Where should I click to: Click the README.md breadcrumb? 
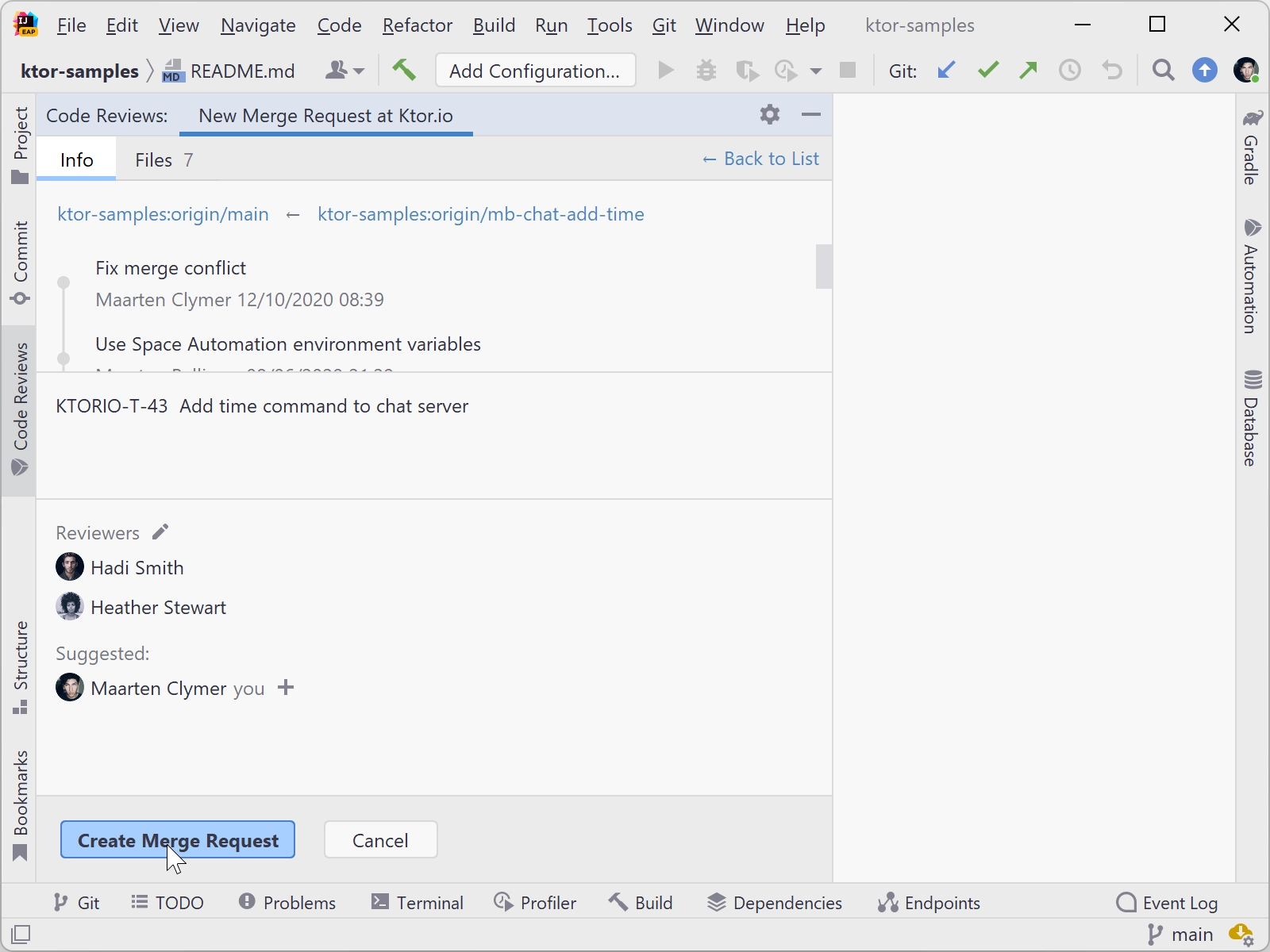[x=229, y=71]
